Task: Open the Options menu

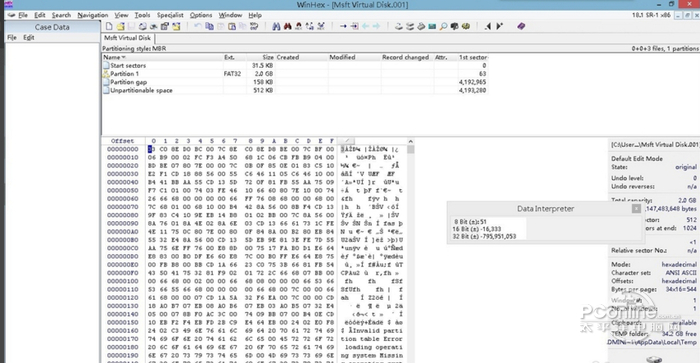Action: (x=201, y=15)
